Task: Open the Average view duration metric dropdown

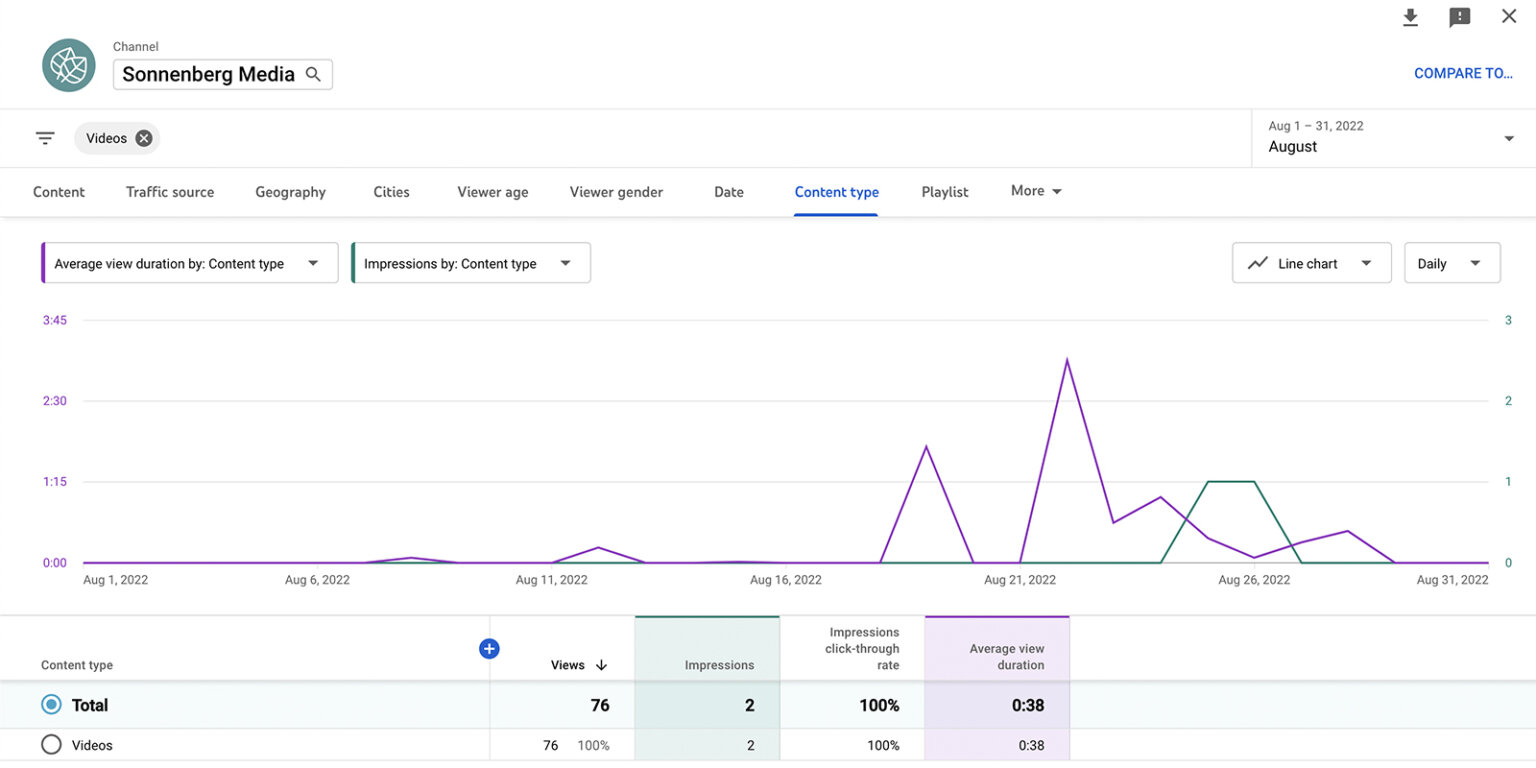Action: tap(188, 262)
